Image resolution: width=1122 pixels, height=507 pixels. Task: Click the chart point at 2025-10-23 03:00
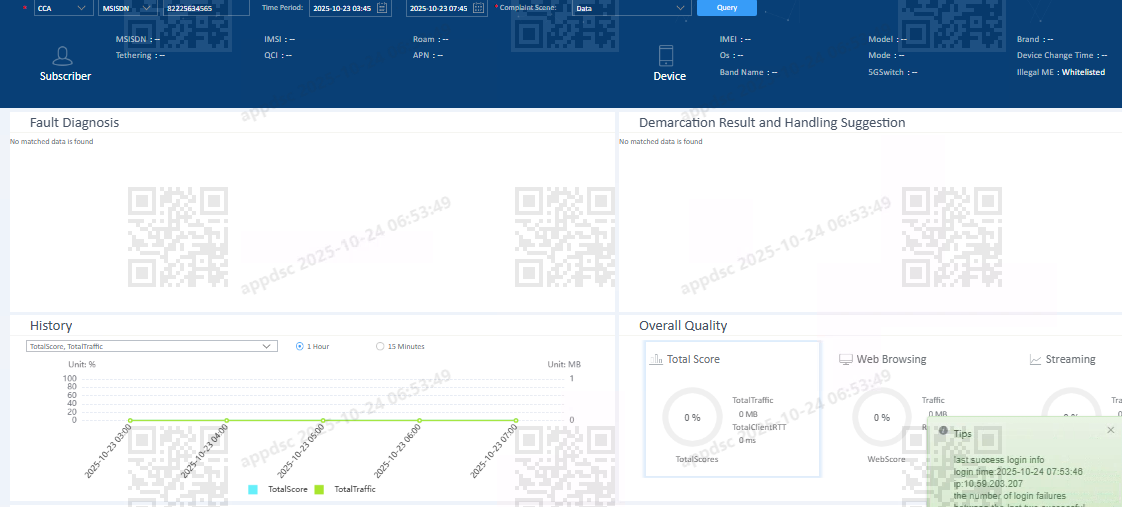[x=130, y=420]
